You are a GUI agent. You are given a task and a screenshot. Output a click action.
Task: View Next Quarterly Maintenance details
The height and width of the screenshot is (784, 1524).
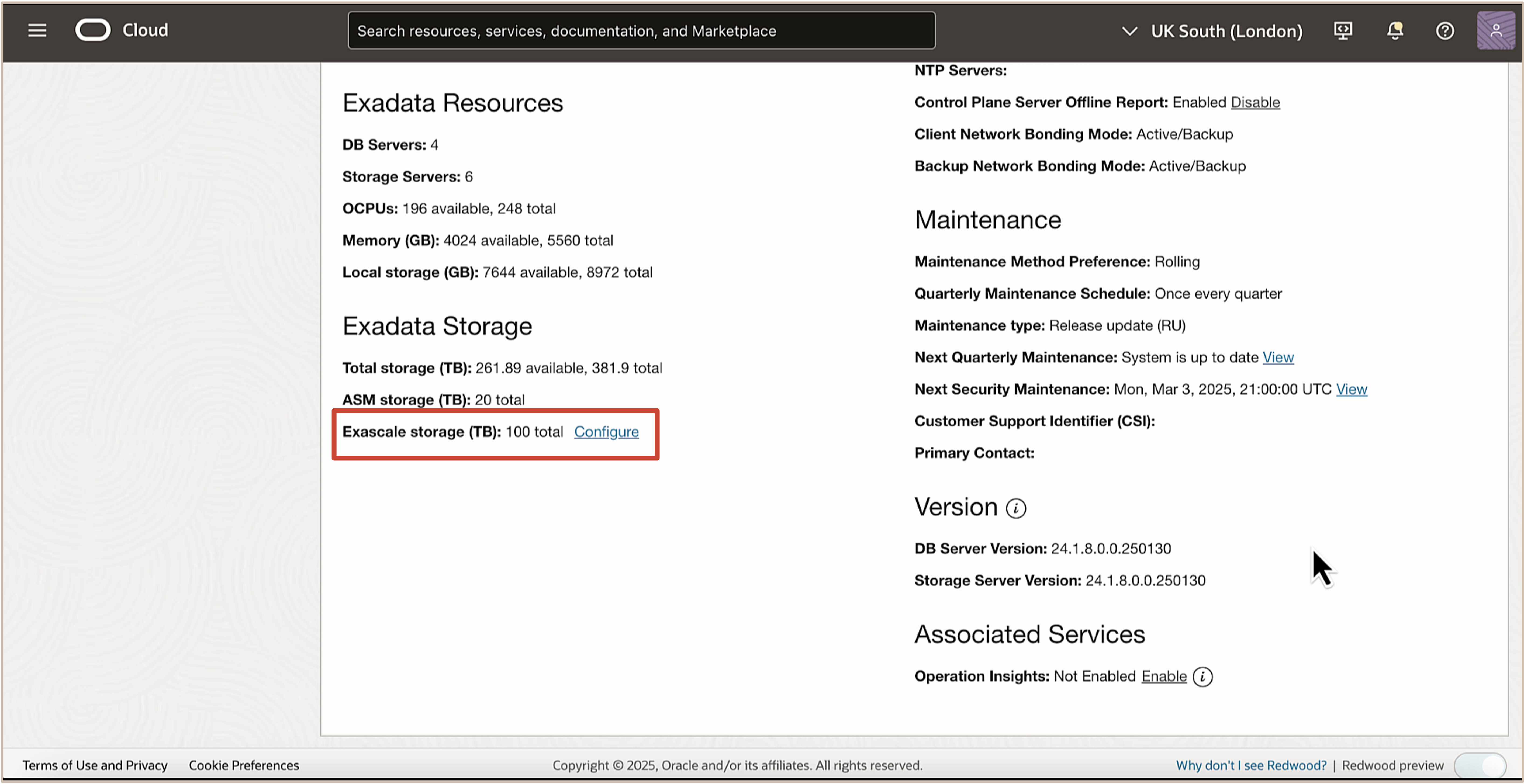1278,357
